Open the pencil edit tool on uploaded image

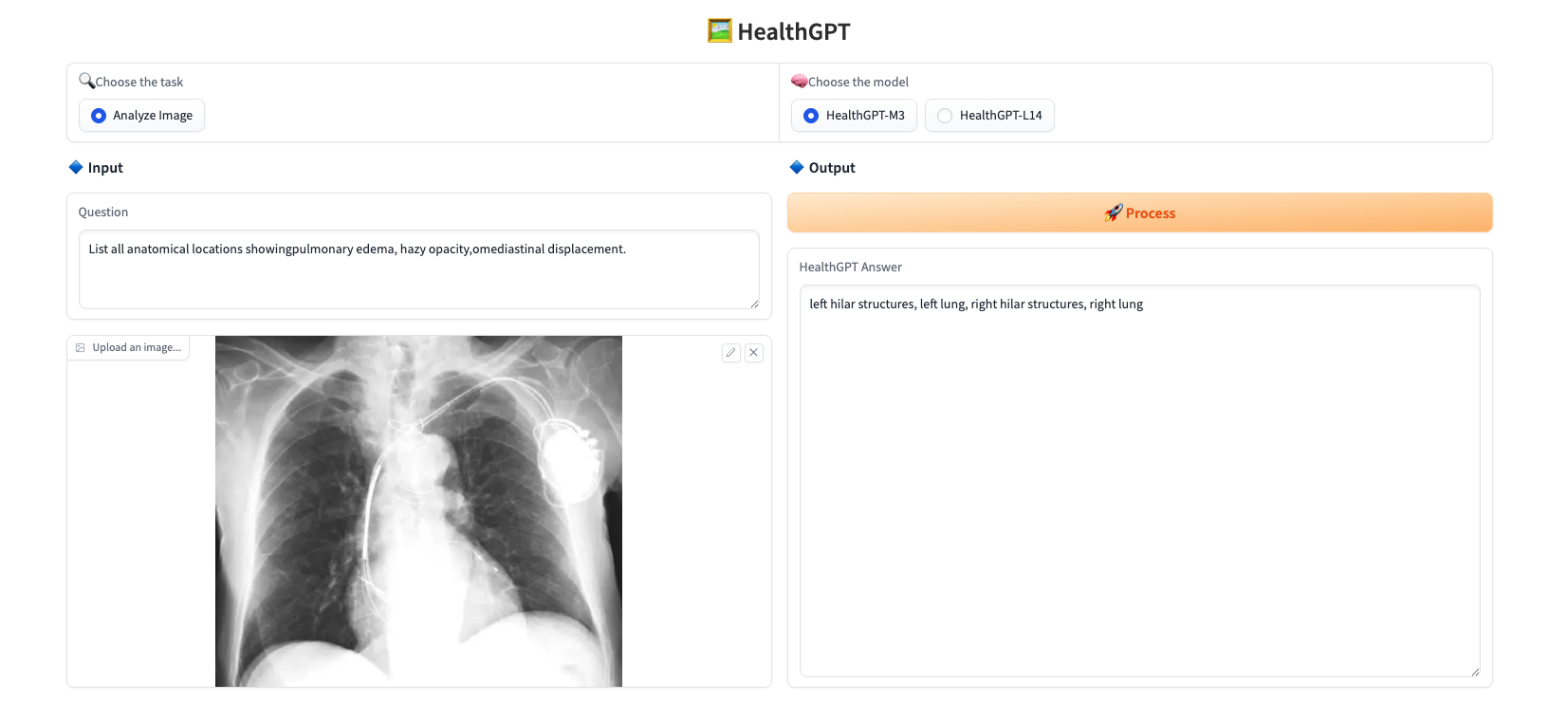(730, 353)
